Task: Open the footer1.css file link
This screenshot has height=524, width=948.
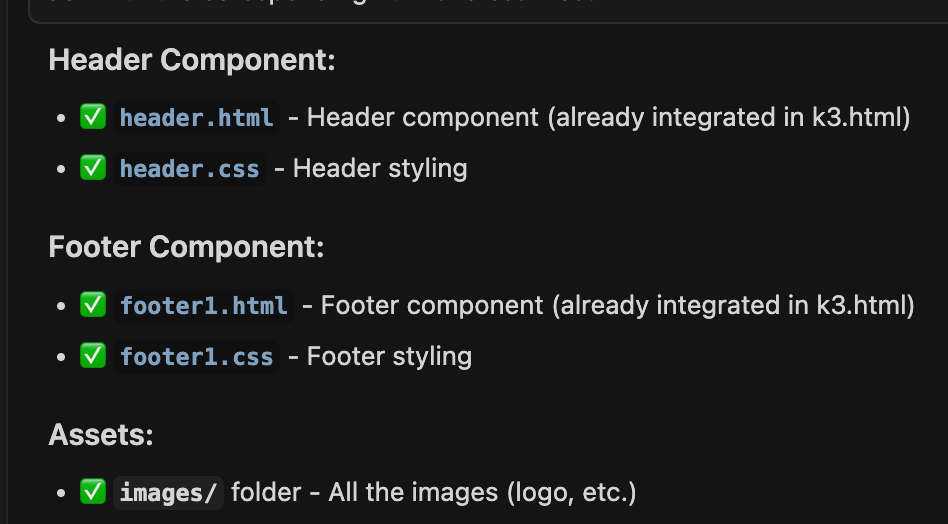Action: coord(196,355)
